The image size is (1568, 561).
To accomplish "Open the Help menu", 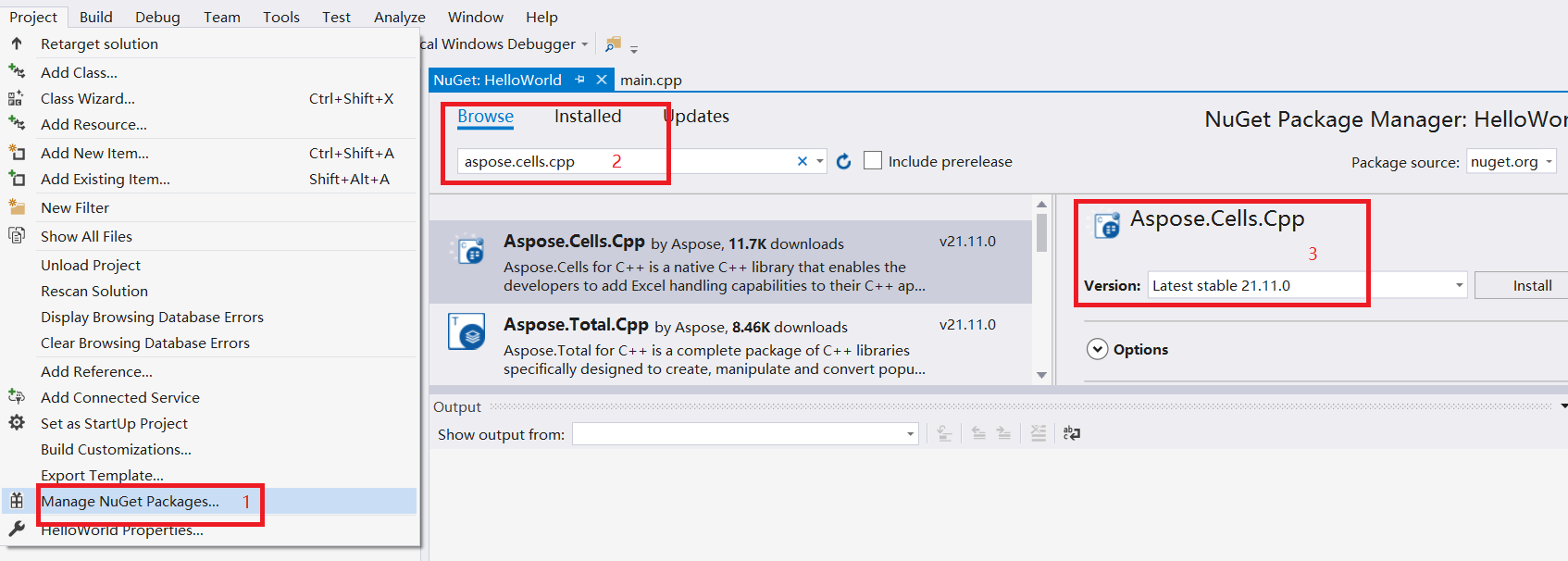I will pyautogui.click(x=541, y=17).
